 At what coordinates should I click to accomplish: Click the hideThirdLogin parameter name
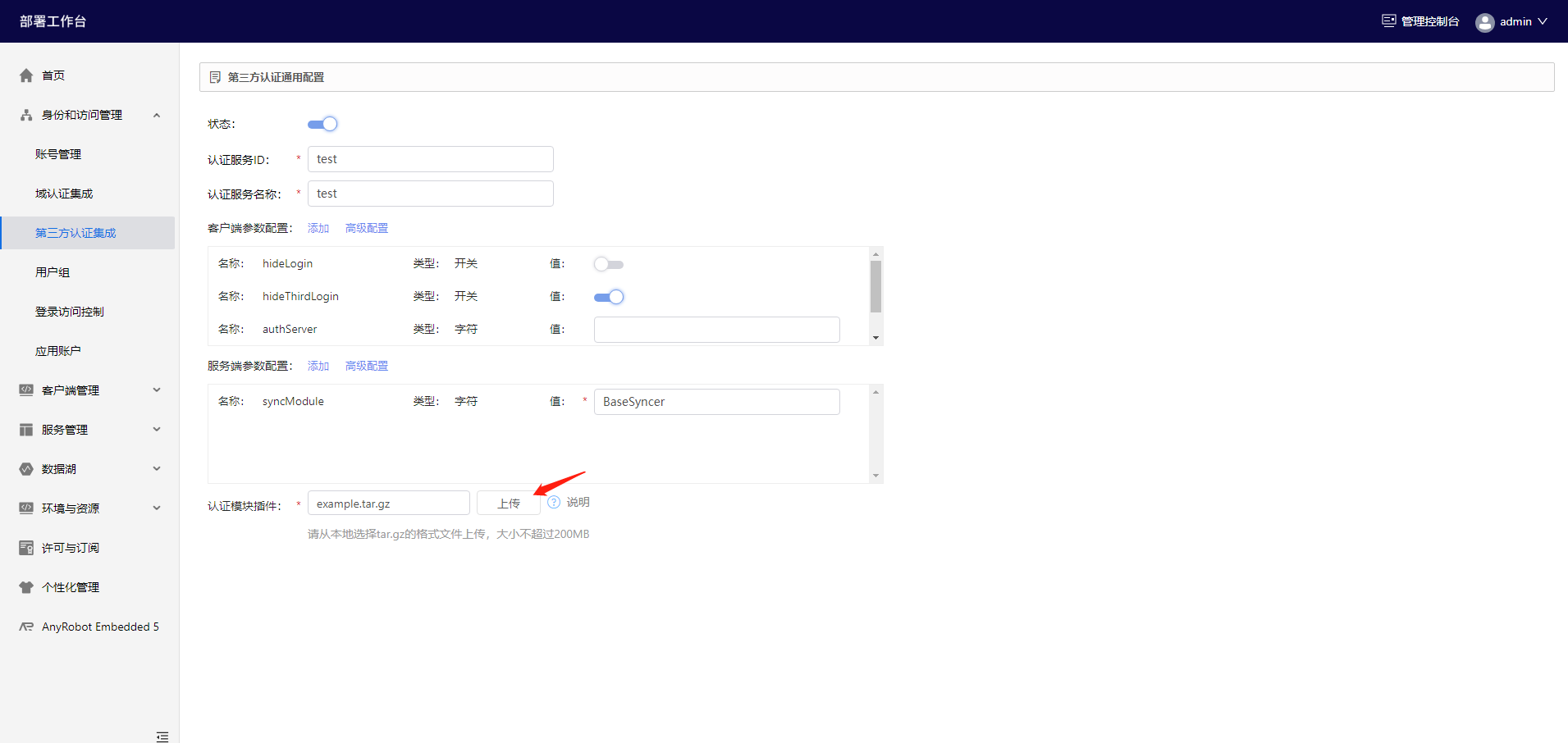point(300,296)
